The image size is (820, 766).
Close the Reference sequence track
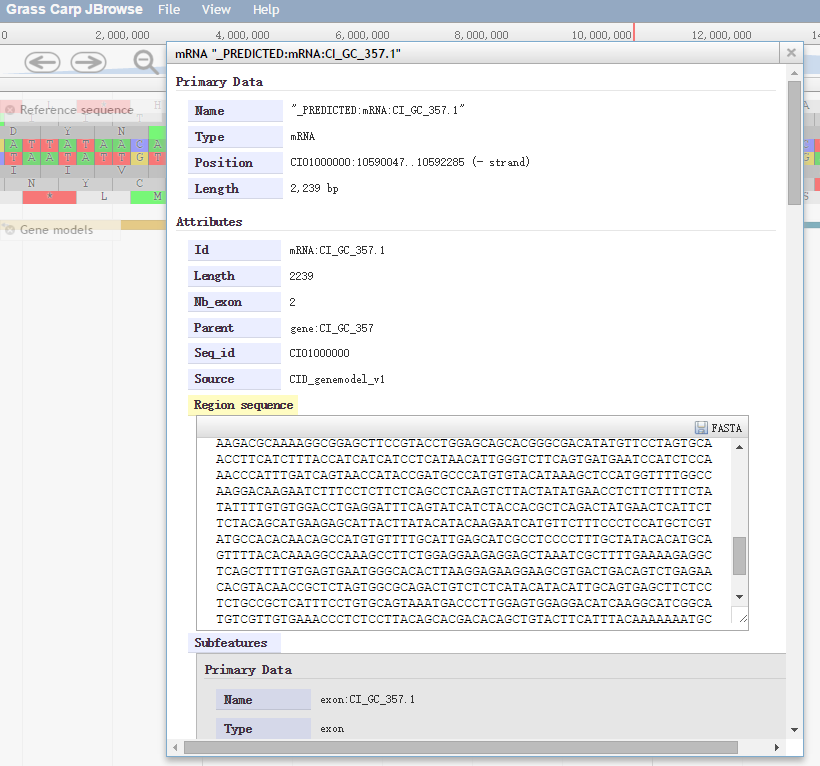(10, 109)
